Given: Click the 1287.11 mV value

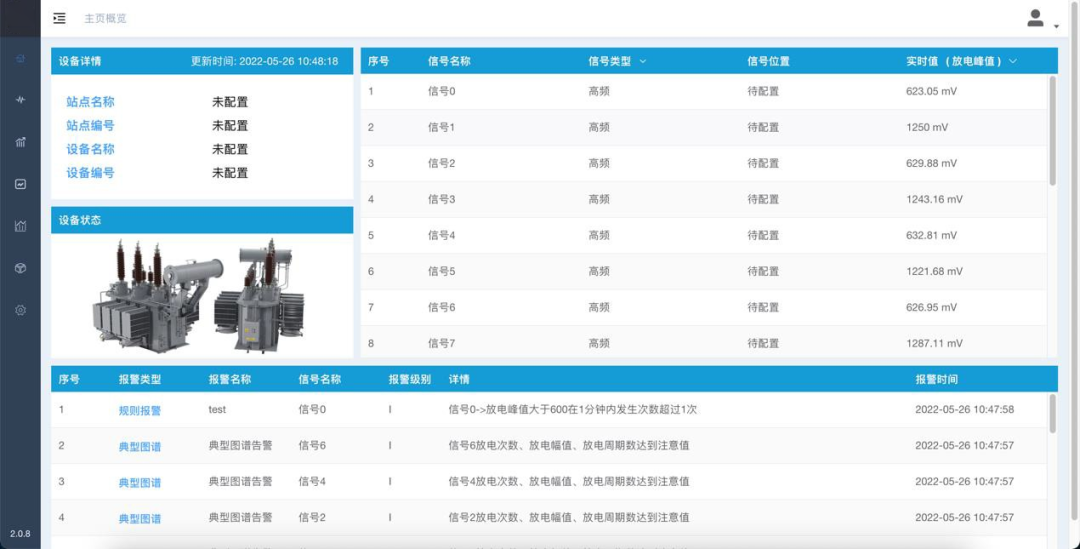Looking at the screenshot, I should [934, 343].
